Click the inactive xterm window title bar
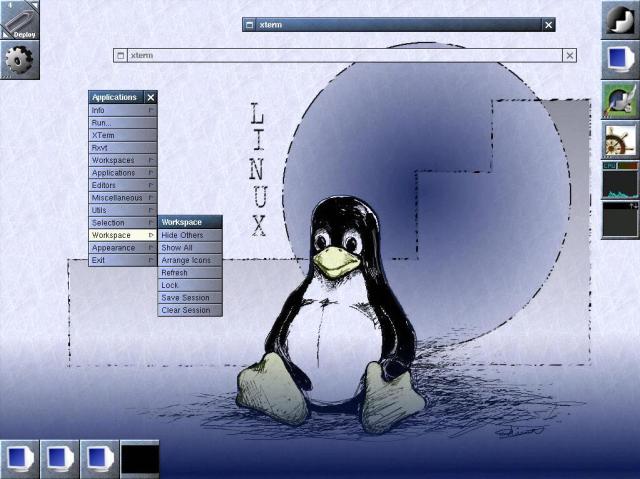This screenshot has width=640, height=479. 340,56
